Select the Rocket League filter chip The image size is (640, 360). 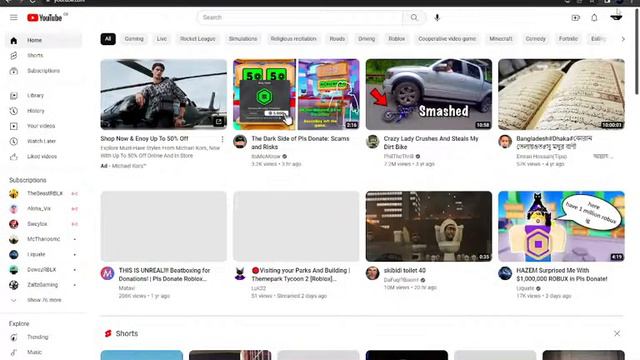tap(198, 39)
